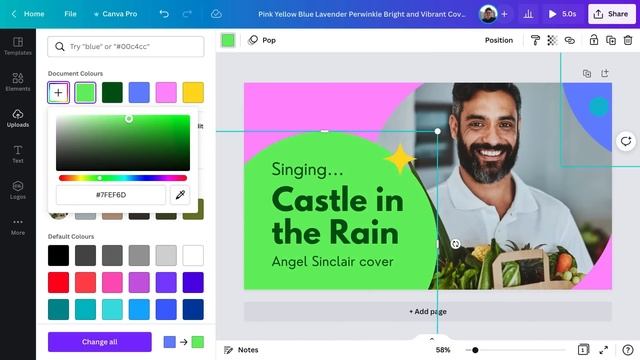
Task: Select the Castle in the Rain heading
Action: click(337, 216)
